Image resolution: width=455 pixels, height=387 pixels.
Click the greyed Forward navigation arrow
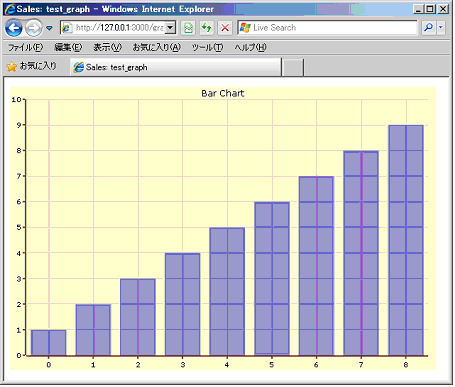34,28
